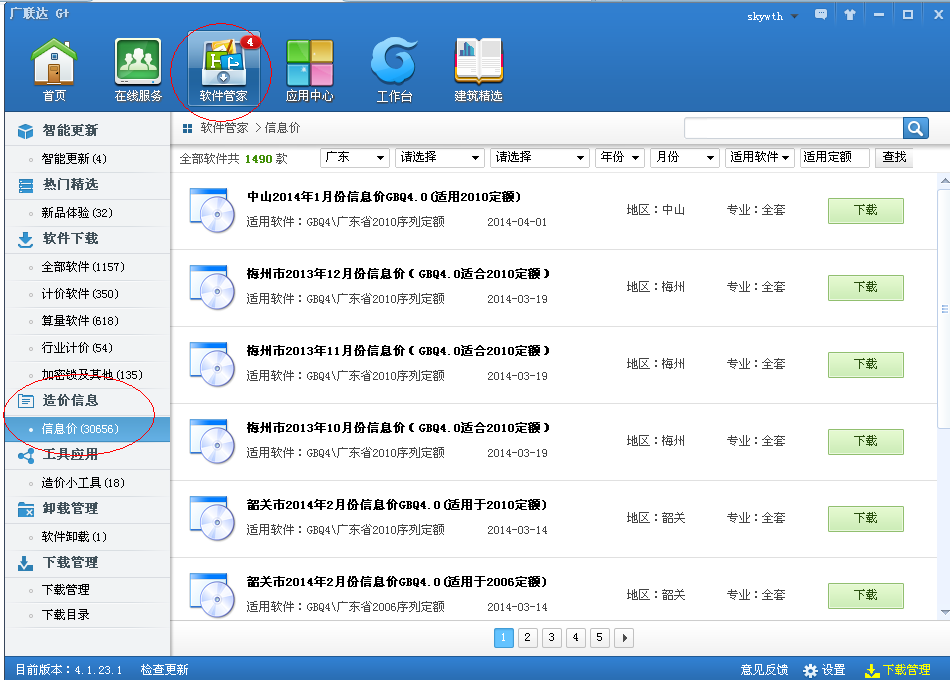The image size is (950, 680).
Task: Click the 查找 search button
Action: pyautogui.click(x=894, y=158)
